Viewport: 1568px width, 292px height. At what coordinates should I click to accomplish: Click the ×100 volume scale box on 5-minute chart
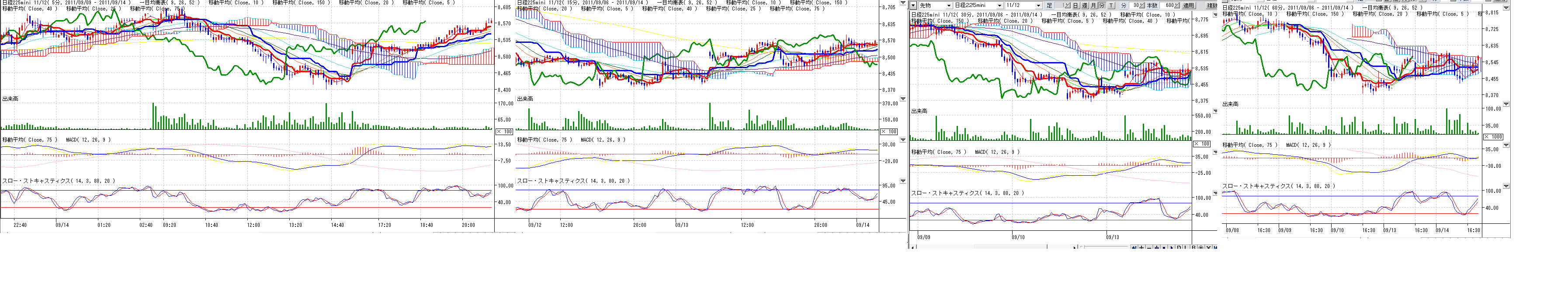point(505,132)
